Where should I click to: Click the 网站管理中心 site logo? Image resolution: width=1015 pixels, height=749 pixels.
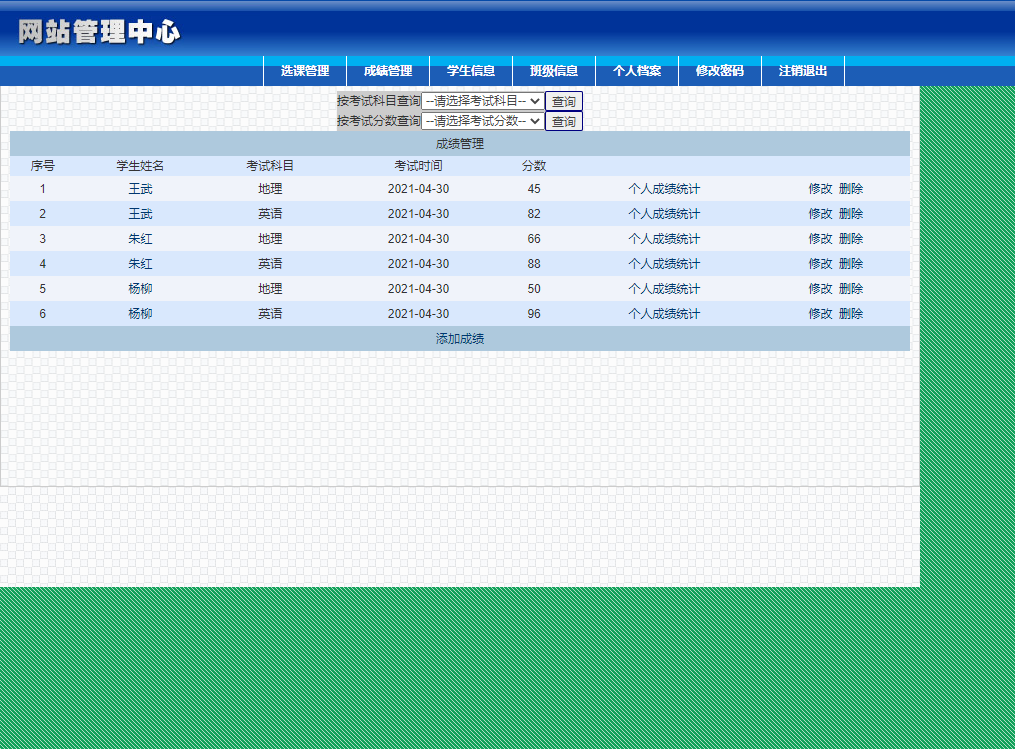[x=99, y=32]
